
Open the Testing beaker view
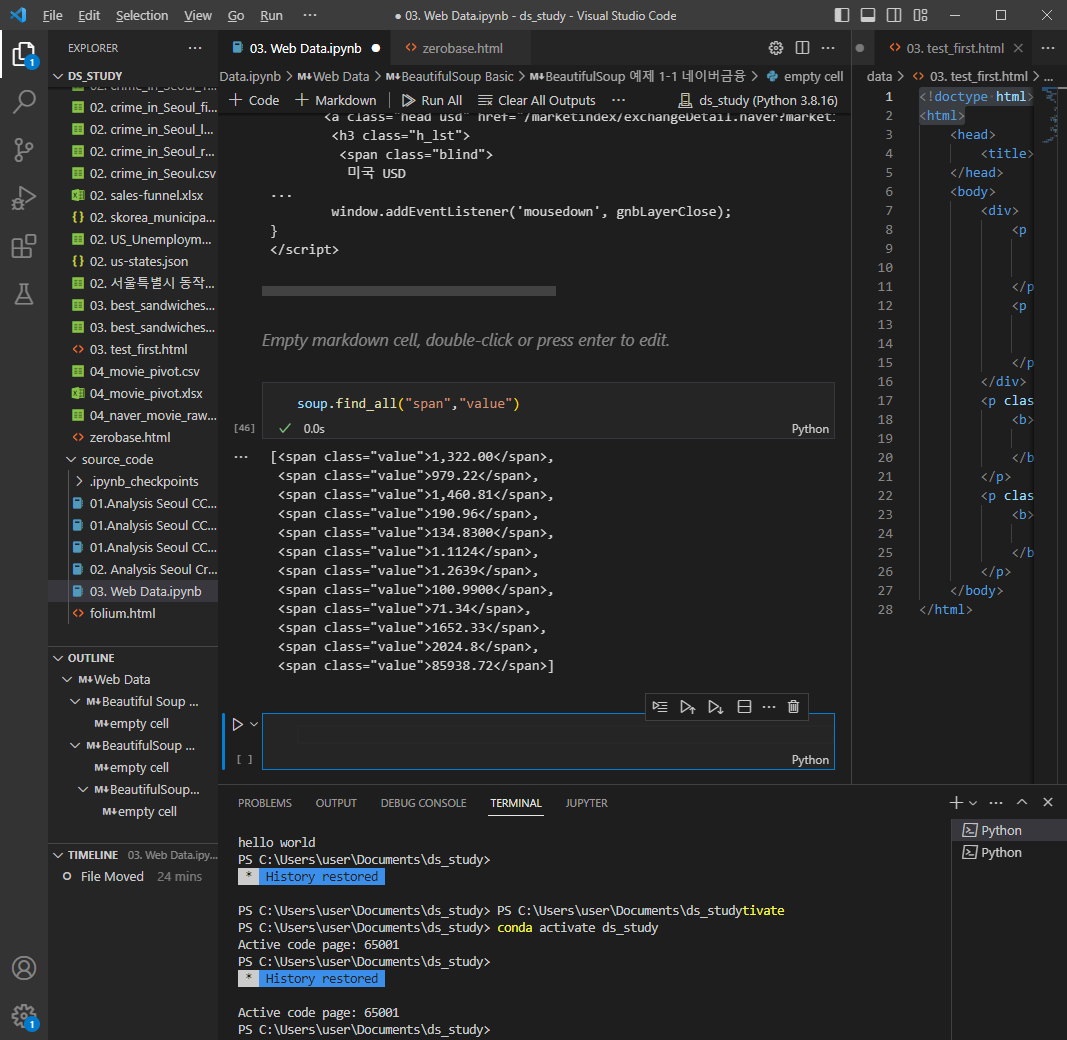click(x=24, y=294)
